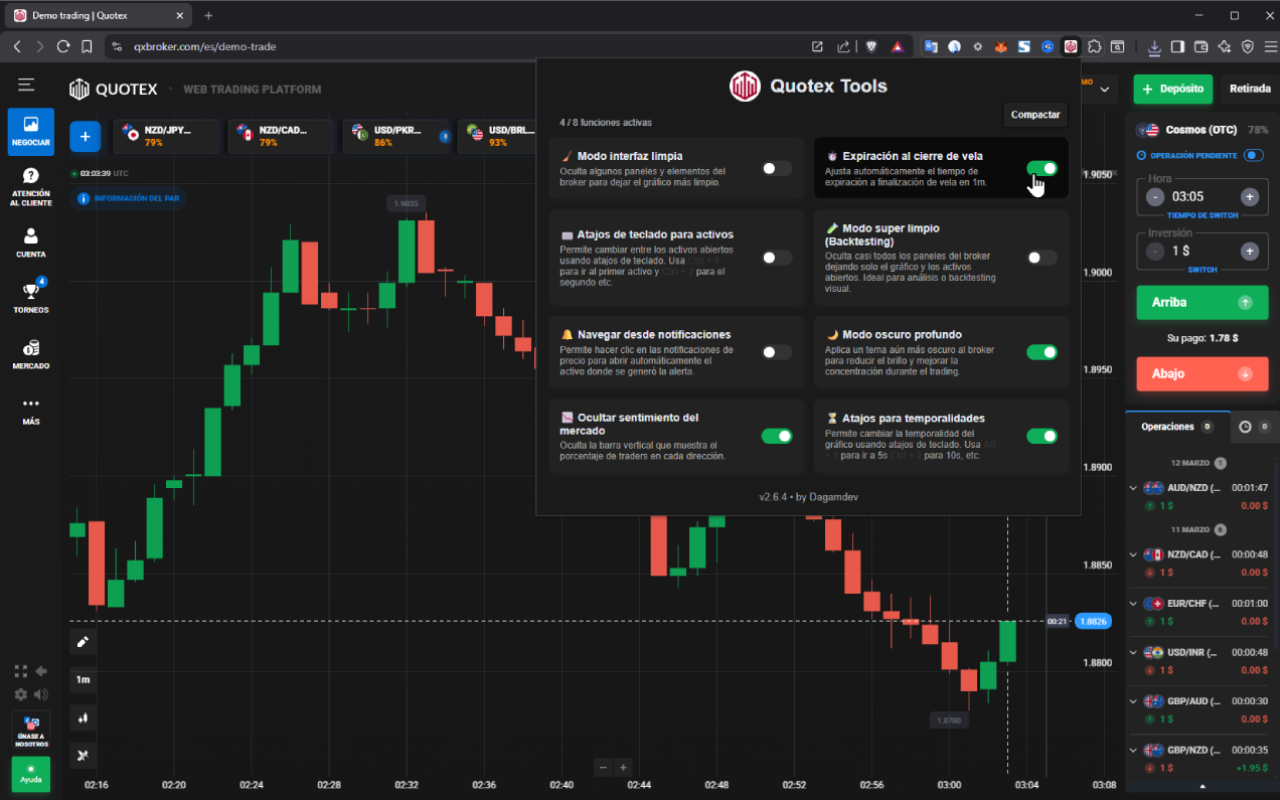Open the browser extensions puzzle menu
The image size is (1280, 800).
click(x=1094, y=46)
